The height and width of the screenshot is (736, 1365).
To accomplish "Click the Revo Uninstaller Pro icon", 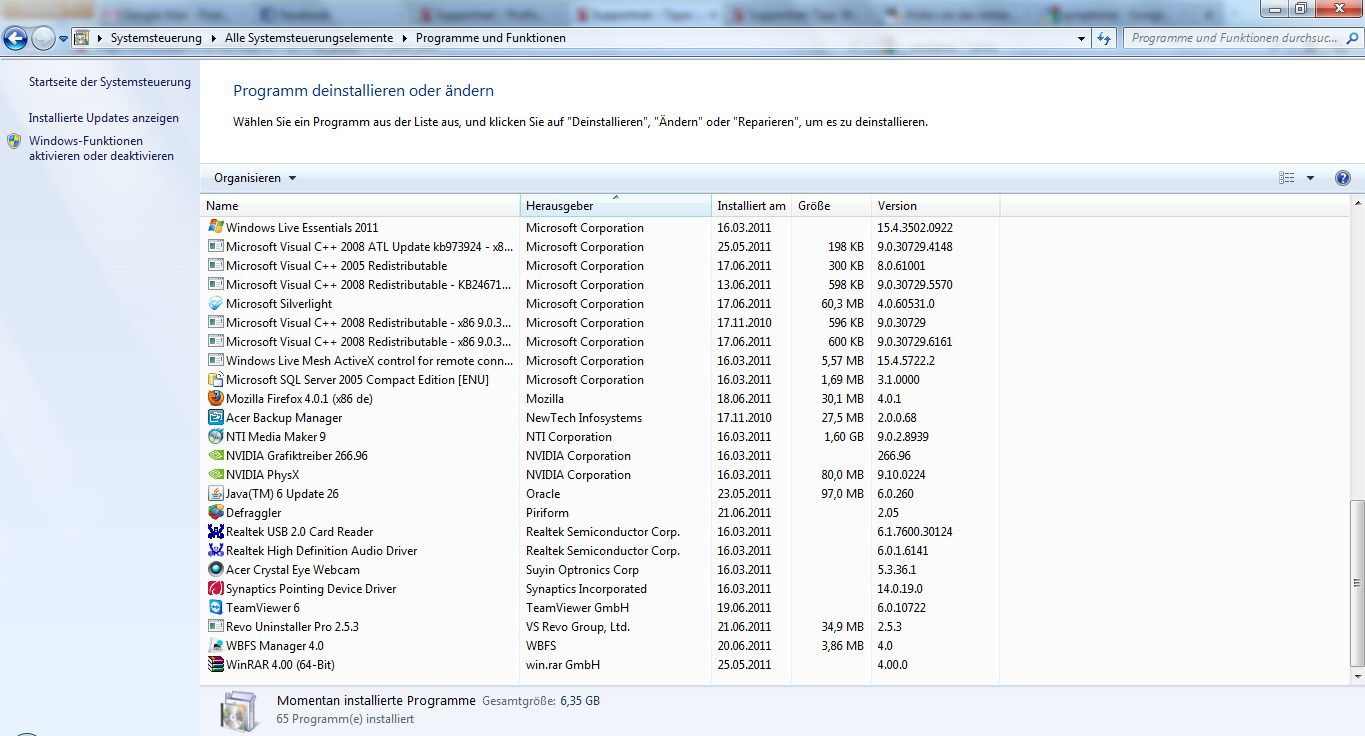I will point(215,626).
